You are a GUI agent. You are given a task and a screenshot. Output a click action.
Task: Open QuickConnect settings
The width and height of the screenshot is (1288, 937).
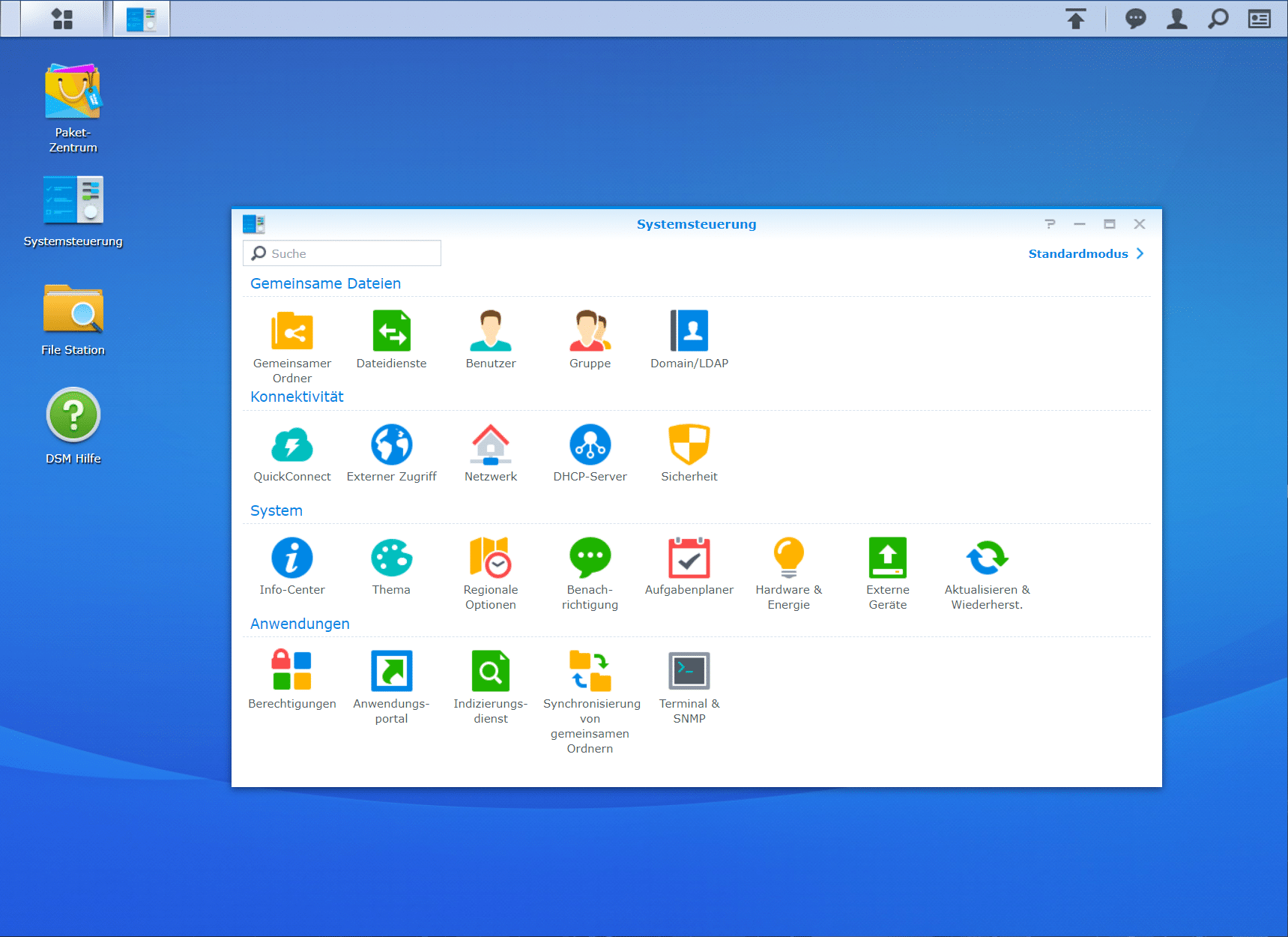[291, 445]
